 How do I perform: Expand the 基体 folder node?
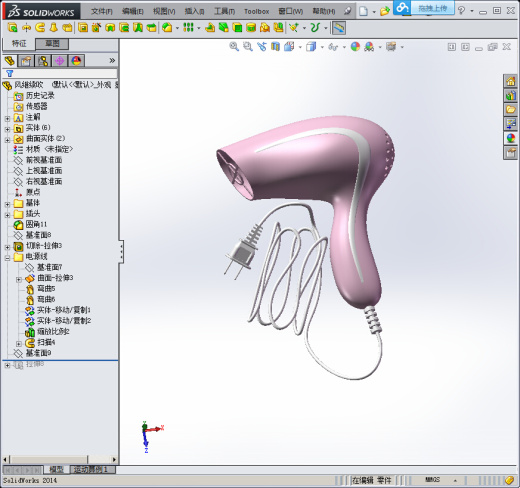[7, 204]
